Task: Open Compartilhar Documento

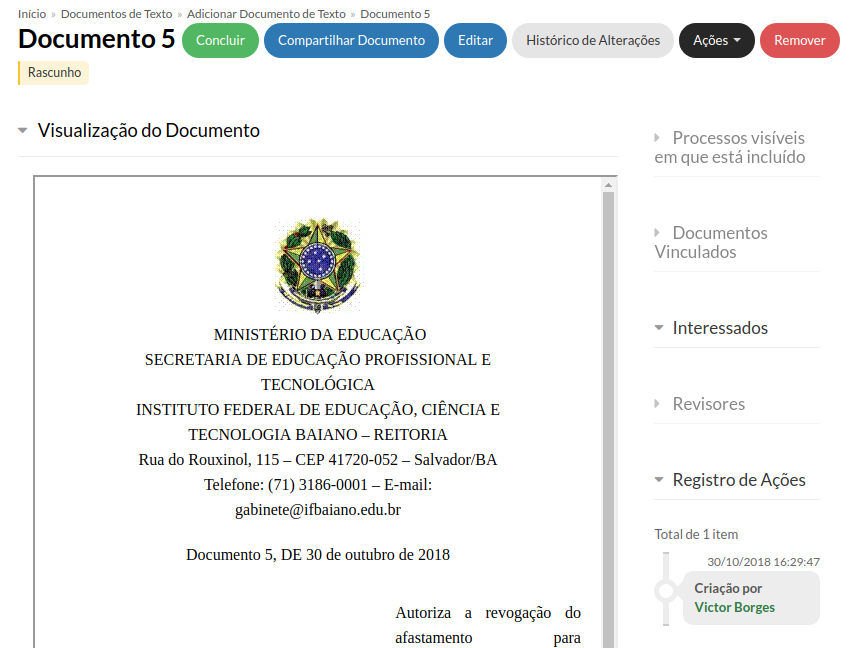Action: [x=351, y=41]
